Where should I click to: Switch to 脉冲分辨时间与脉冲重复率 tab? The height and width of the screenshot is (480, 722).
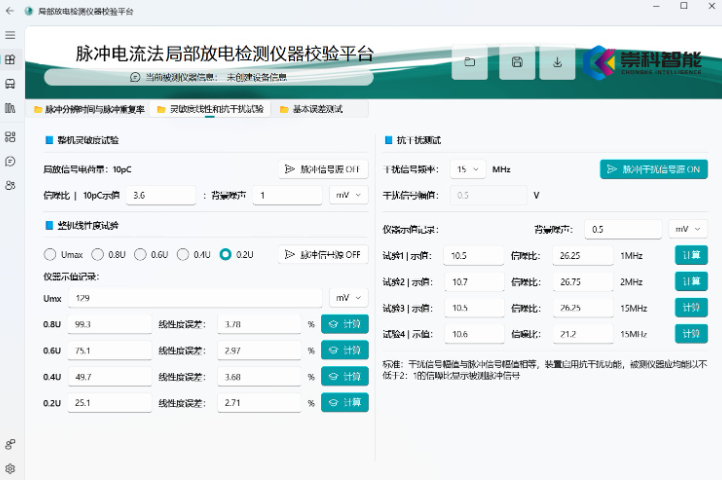coord(90,109)
